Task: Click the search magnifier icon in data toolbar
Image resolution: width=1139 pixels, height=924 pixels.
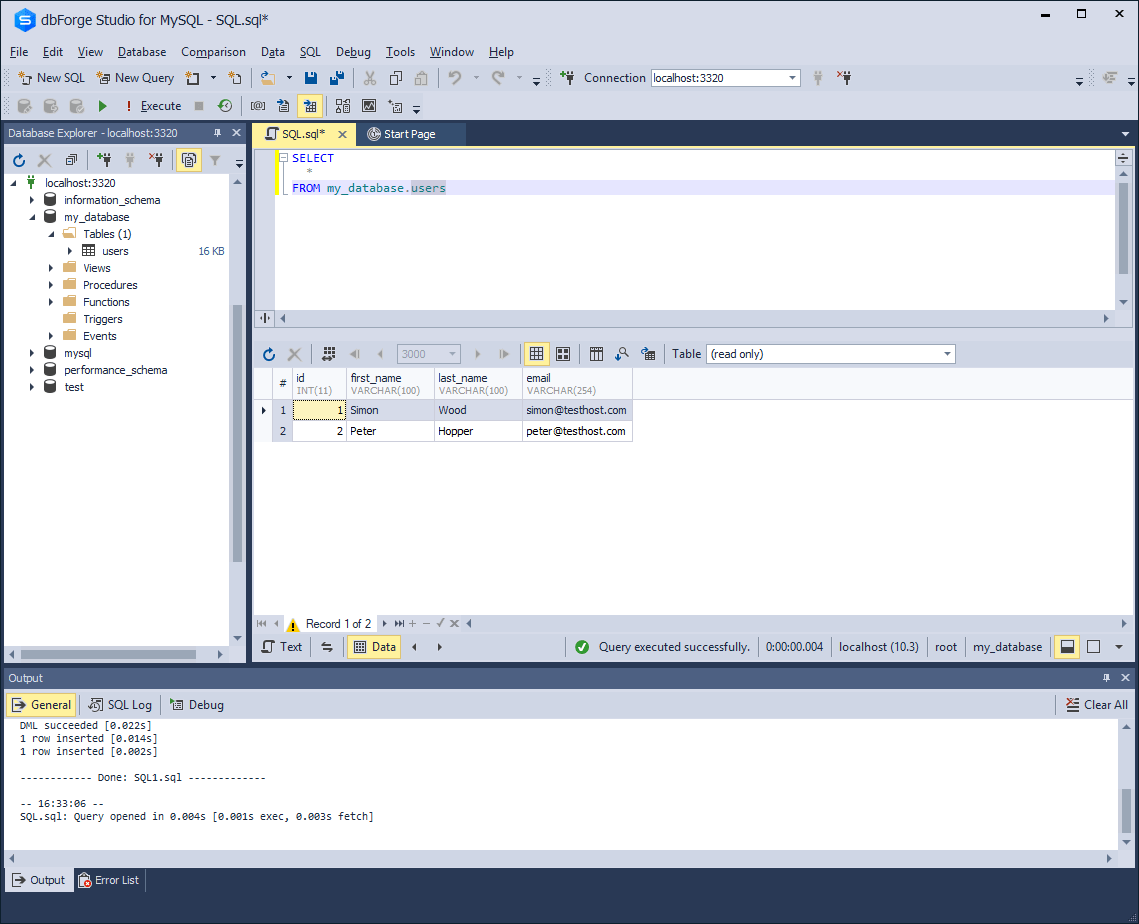Action: [620, 353]
